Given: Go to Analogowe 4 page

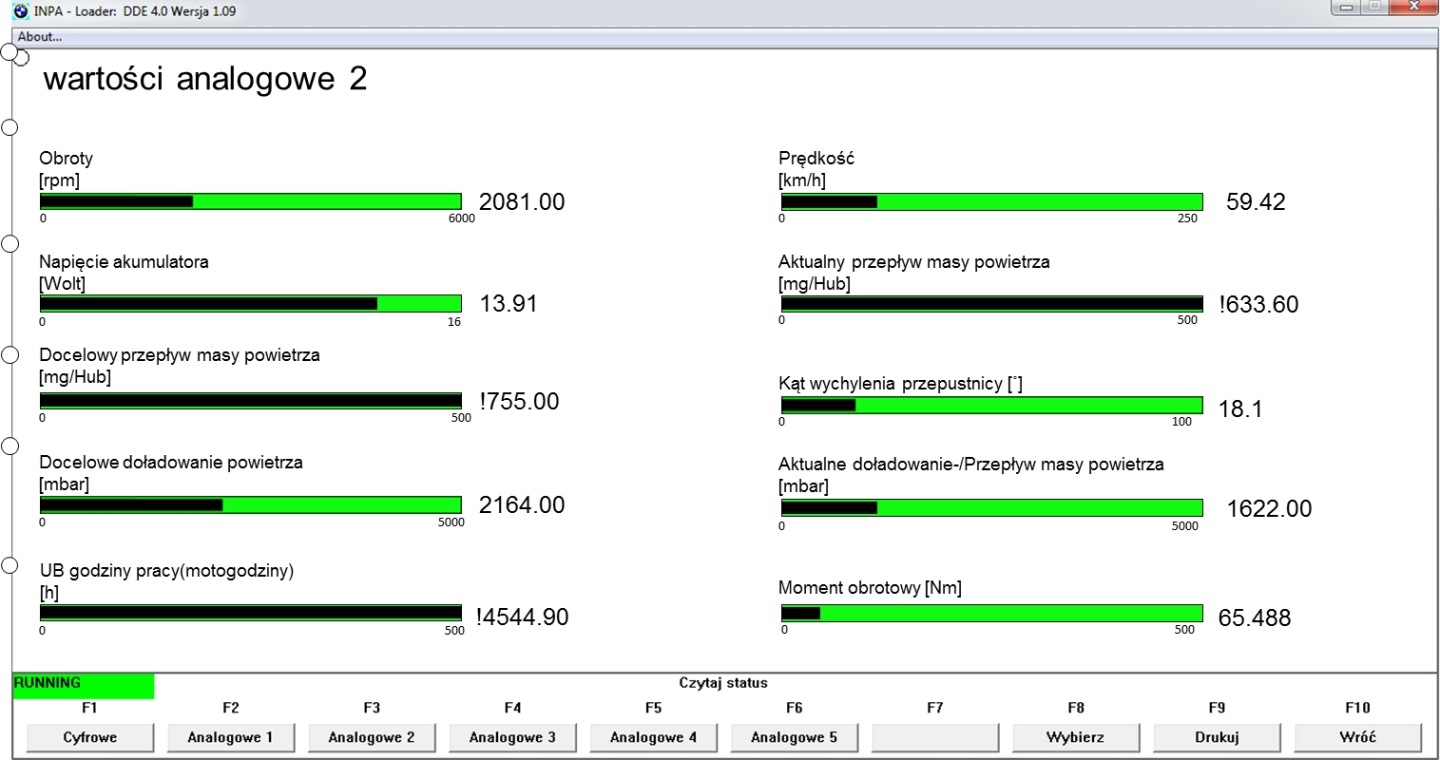Looking at the screenshot, I should click(654, 738).
